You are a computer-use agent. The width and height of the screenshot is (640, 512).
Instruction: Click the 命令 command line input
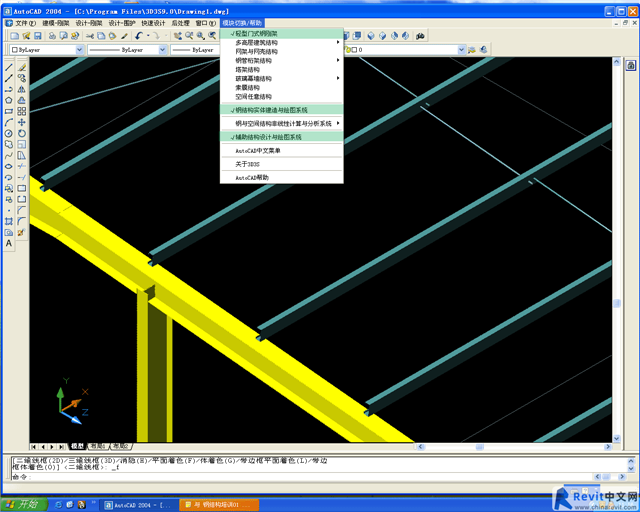(x=302, y=477)
